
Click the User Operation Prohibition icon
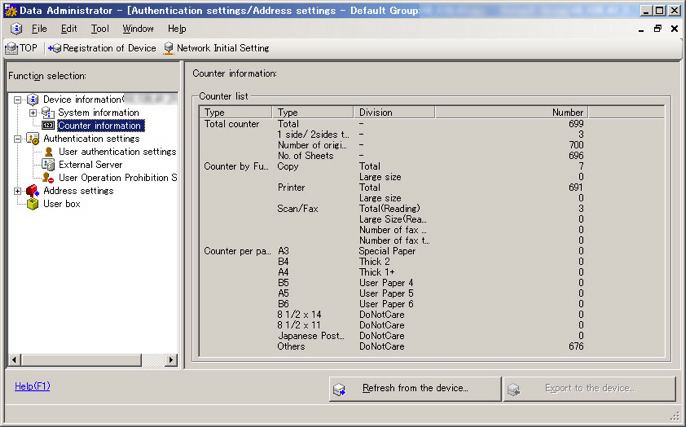click(48, 178)
